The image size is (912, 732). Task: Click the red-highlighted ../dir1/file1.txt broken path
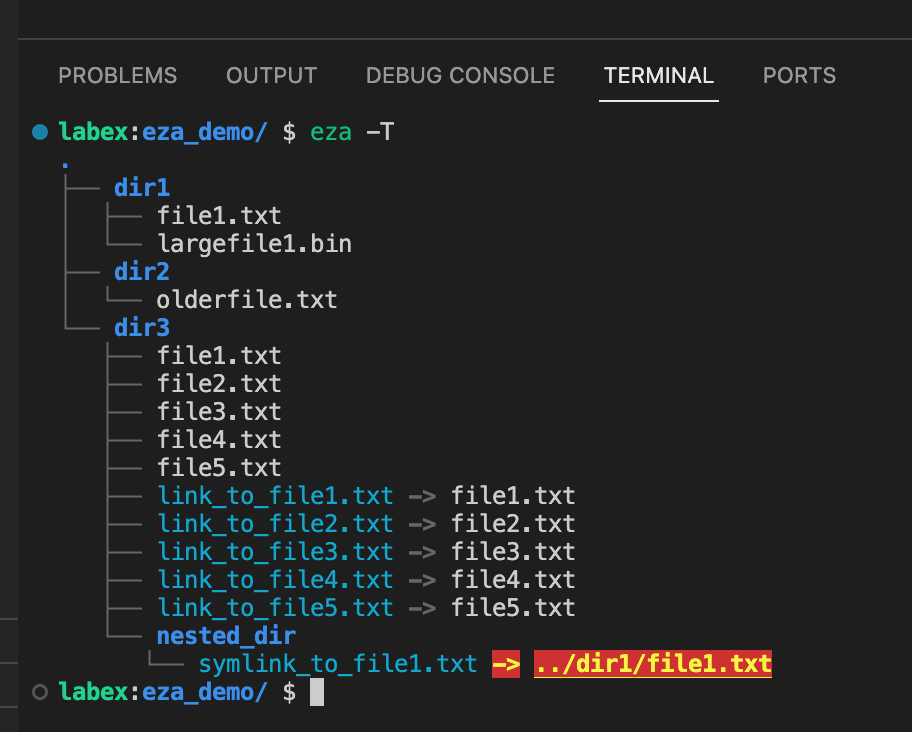(x=653, y=663)
